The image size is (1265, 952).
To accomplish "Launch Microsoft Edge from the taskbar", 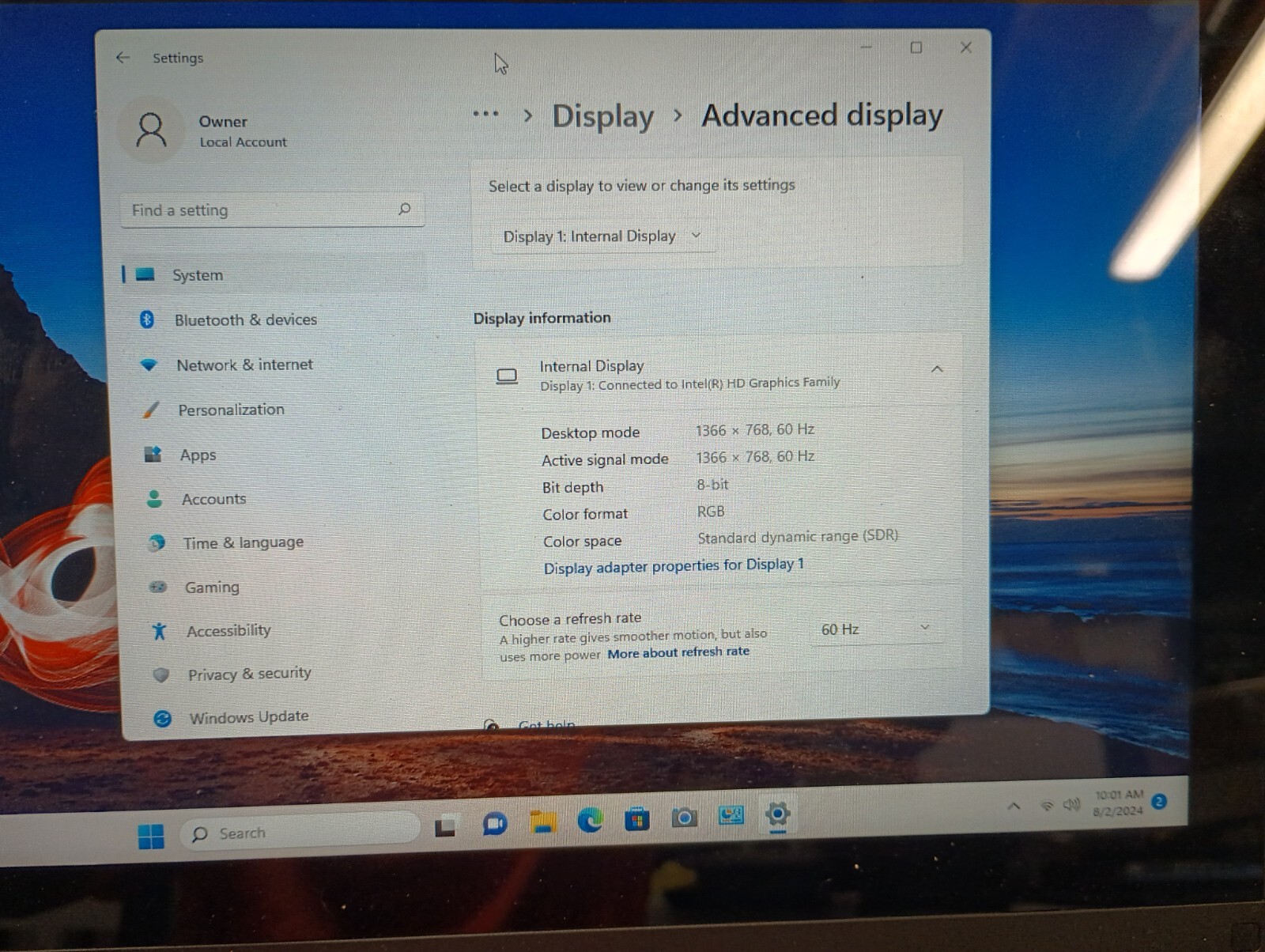I will tap(590, 821).
